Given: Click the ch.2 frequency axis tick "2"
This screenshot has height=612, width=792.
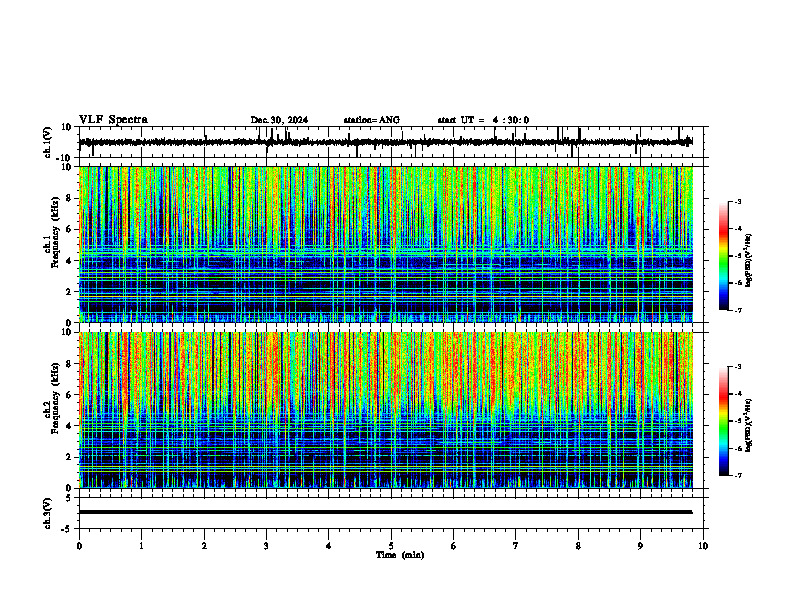Looking at the screenshot, I should (69, 457).
